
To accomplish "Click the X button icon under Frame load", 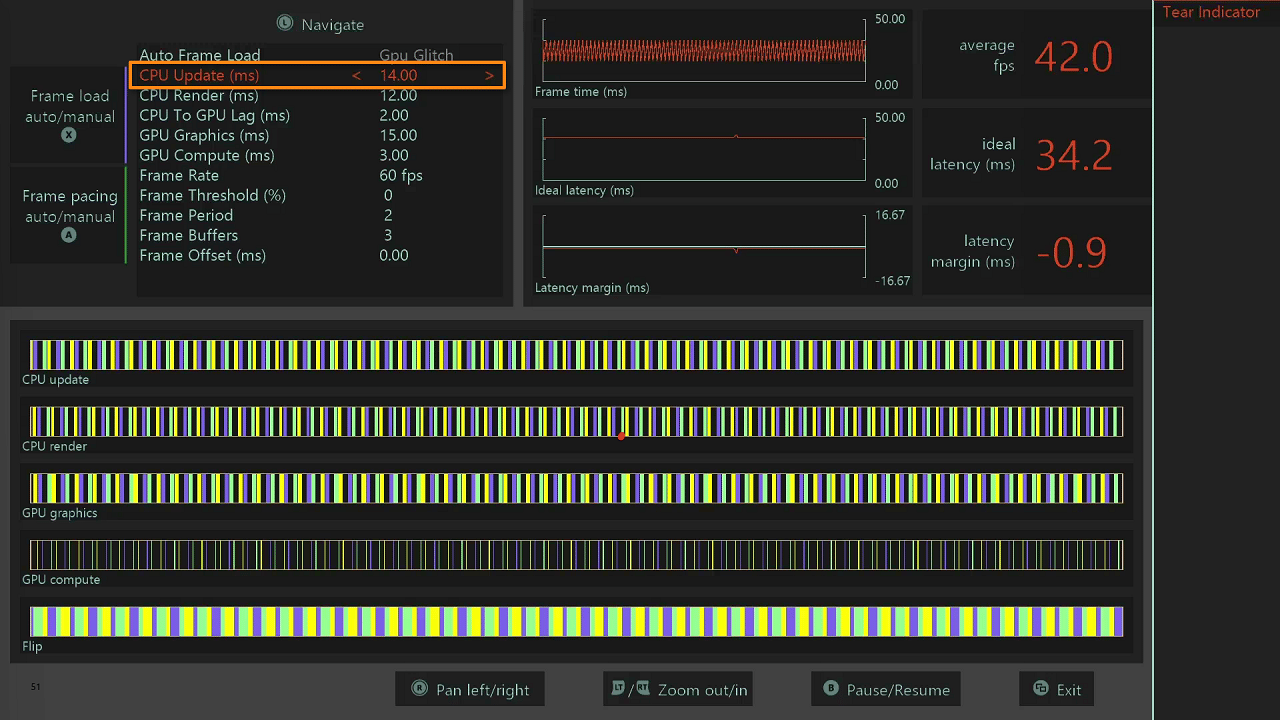I will [x=69, y=135].
